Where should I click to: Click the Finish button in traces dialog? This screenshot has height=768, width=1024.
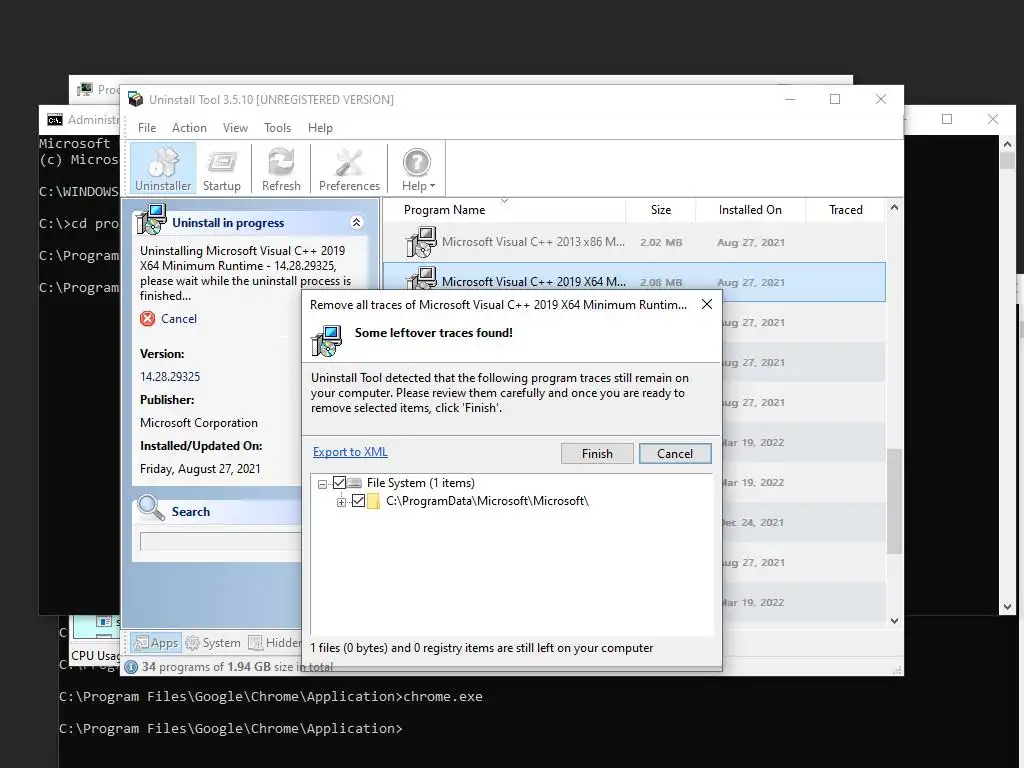click(597, 454)
